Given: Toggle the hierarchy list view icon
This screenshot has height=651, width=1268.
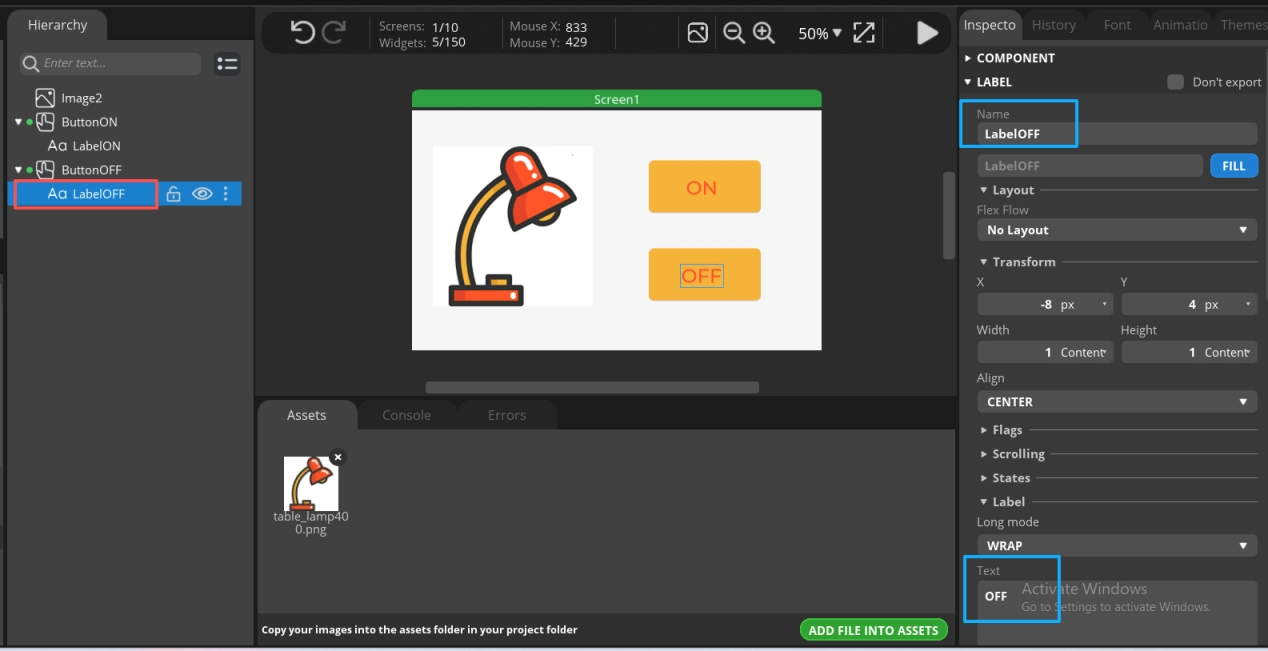Looking at the screenshot, I should pyautogui.click(x=227, y=64).
